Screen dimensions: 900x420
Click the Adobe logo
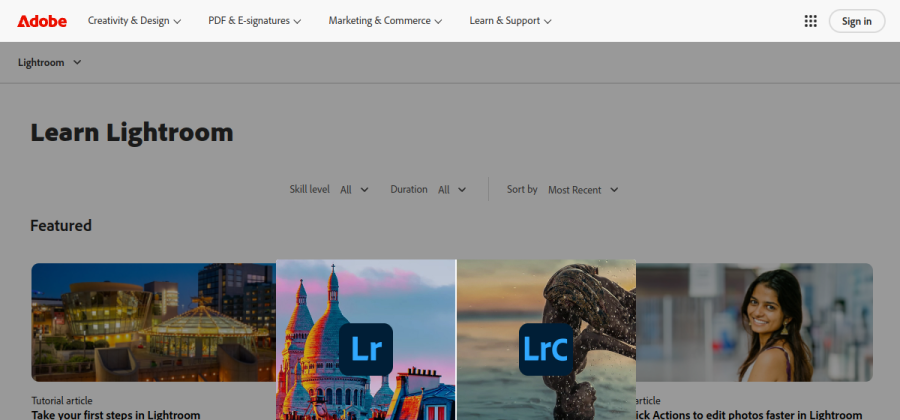pyautogui.click(x=42, y=21)
